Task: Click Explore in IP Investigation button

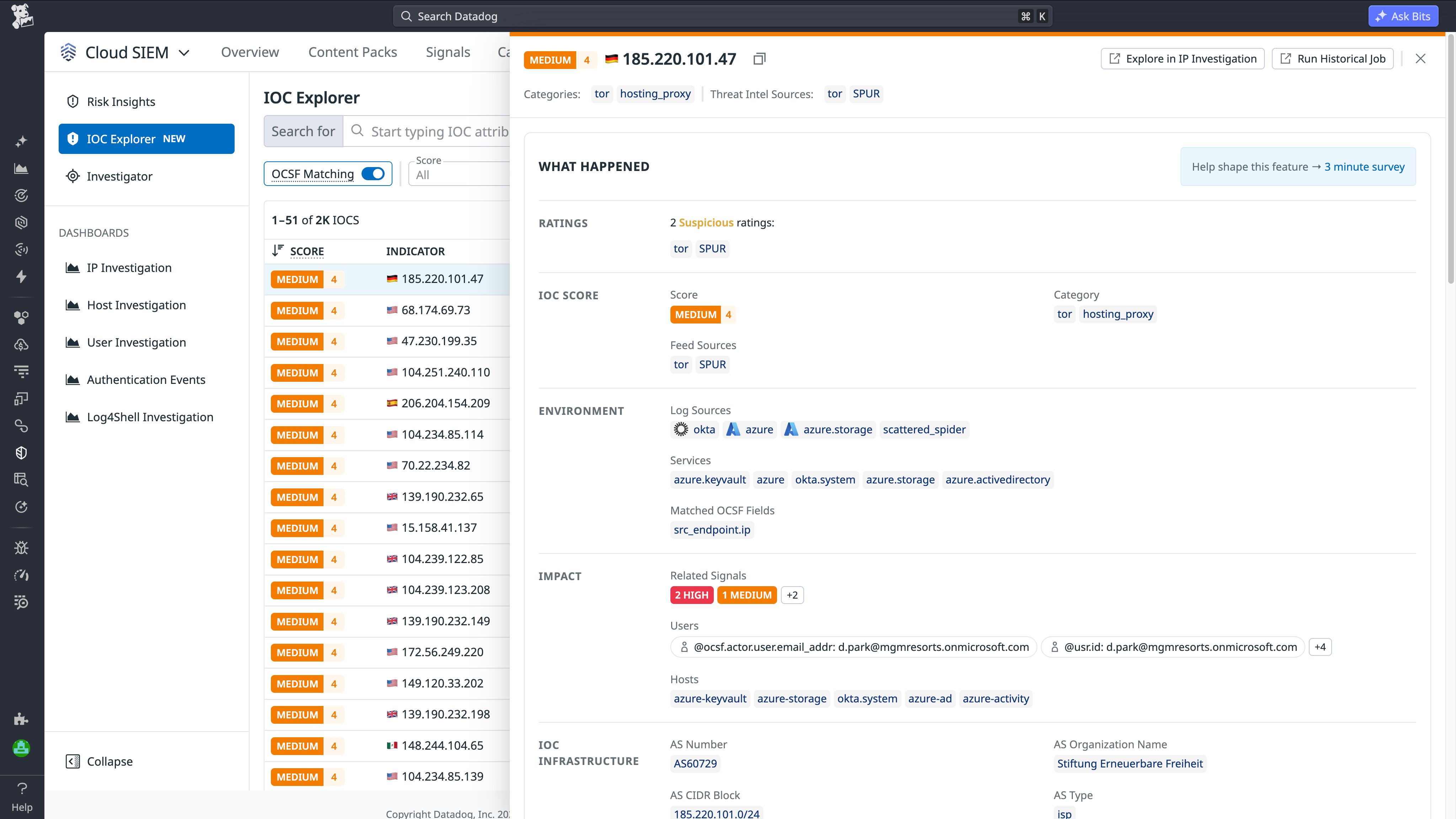Action: tap(1182, 59)
